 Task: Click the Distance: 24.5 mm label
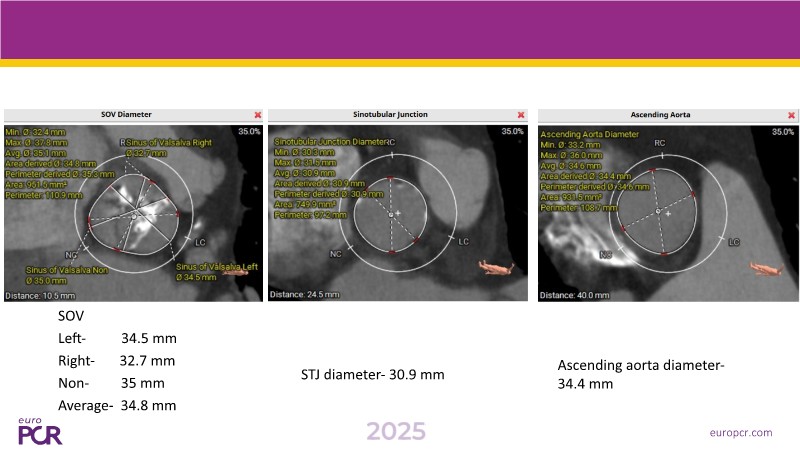304,295
